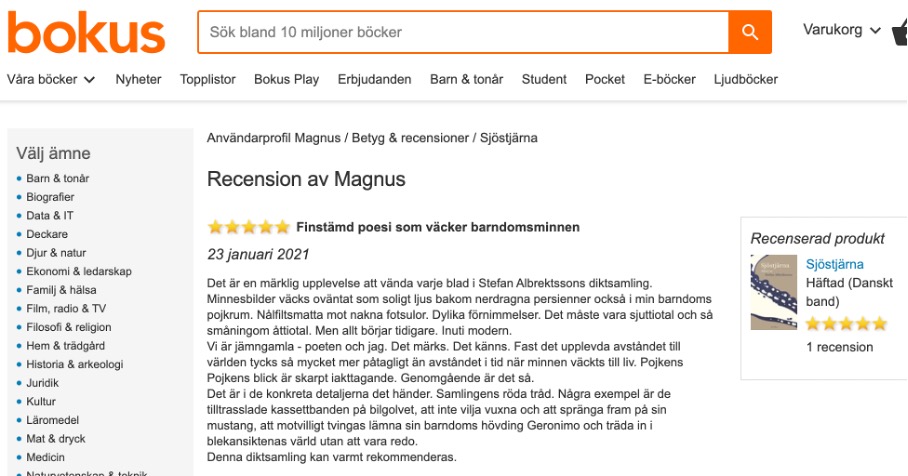Click the bokus logo
This screenshot has width=908, height=476.
tap(86, 32)
